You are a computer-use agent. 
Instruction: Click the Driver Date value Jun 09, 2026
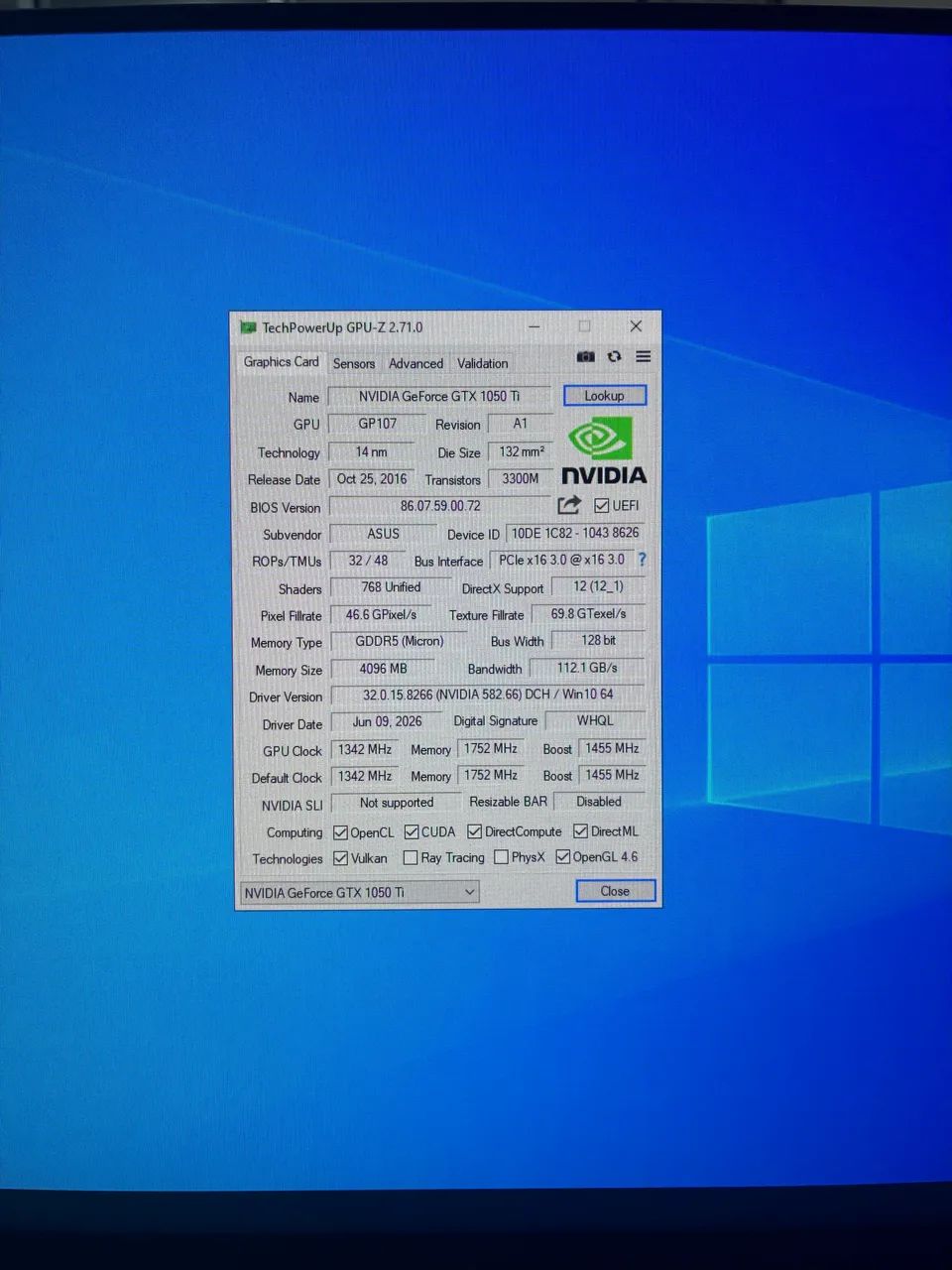(x=387, y=722)
